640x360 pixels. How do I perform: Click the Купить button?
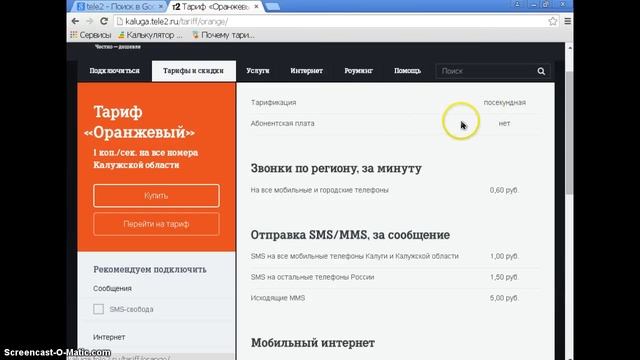156,196
